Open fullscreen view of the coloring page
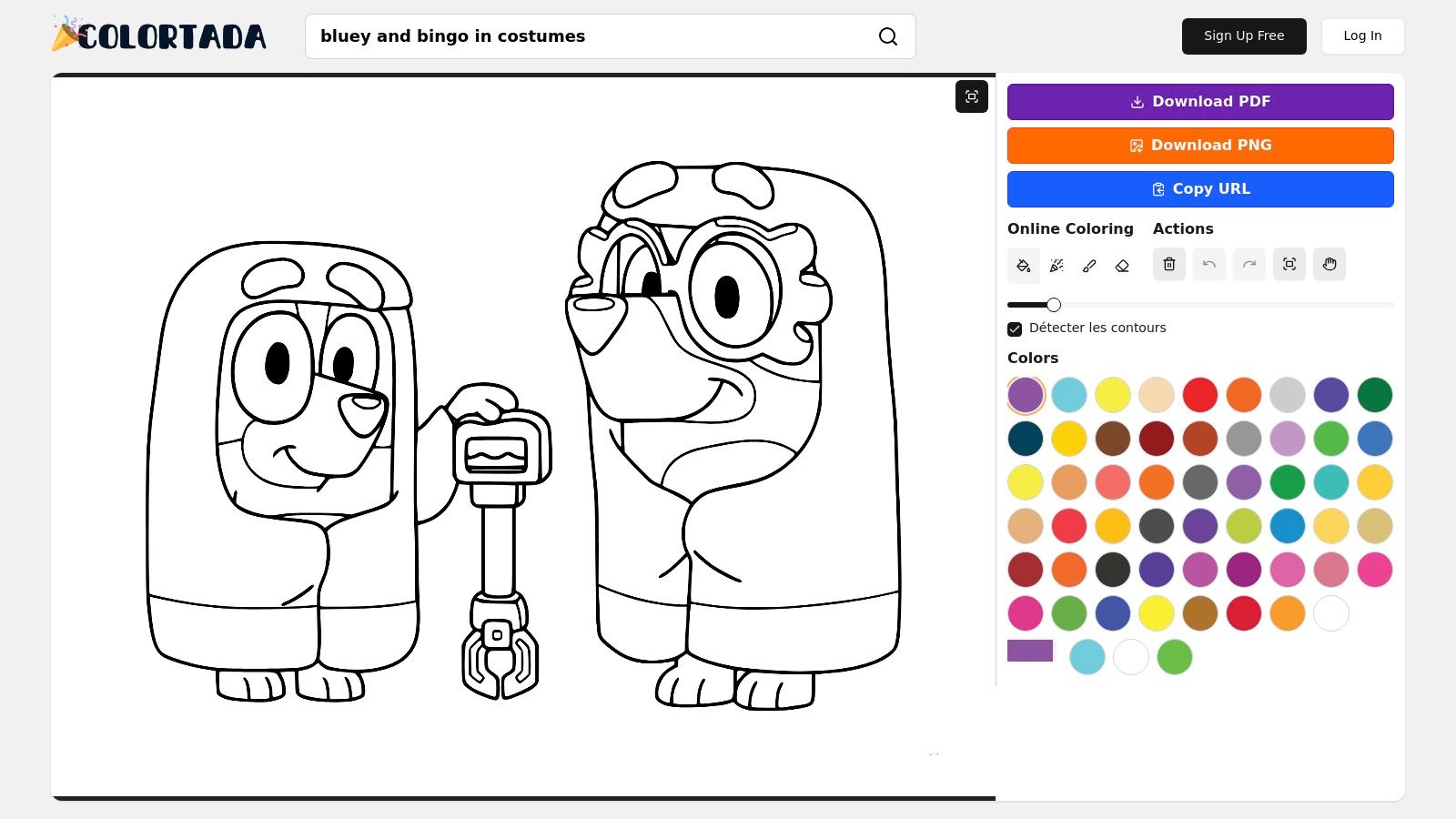Screen dimensions: 1456x819 tap(971, 96)
